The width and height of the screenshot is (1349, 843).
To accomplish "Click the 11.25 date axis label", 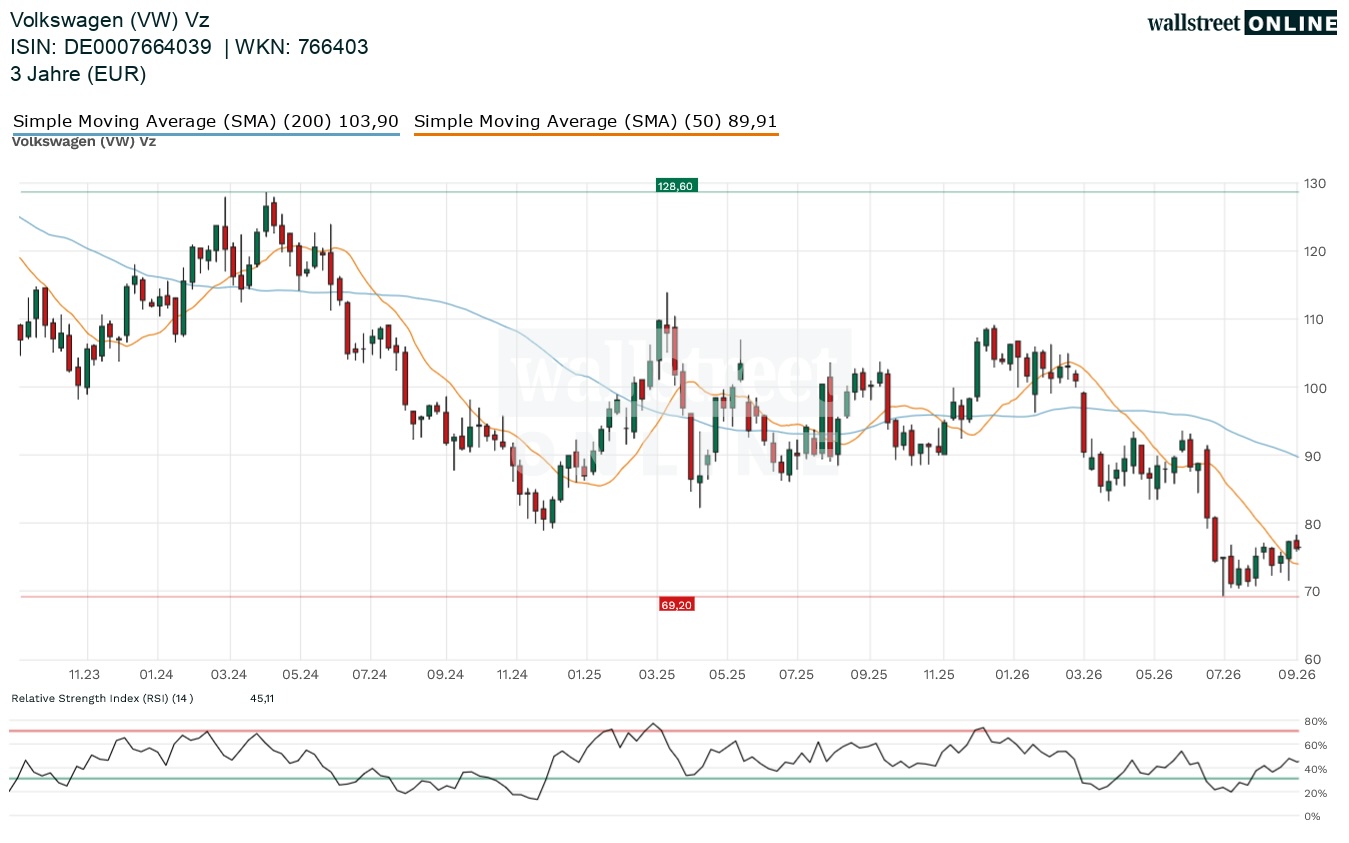I will [939, 675].
